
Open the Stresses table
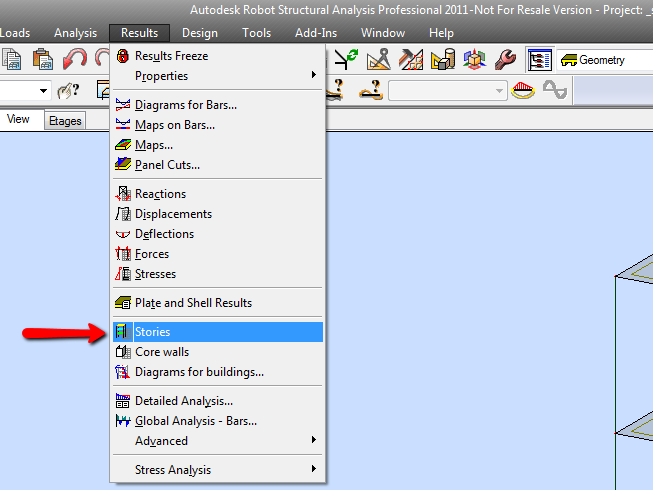tap(217, 274)
